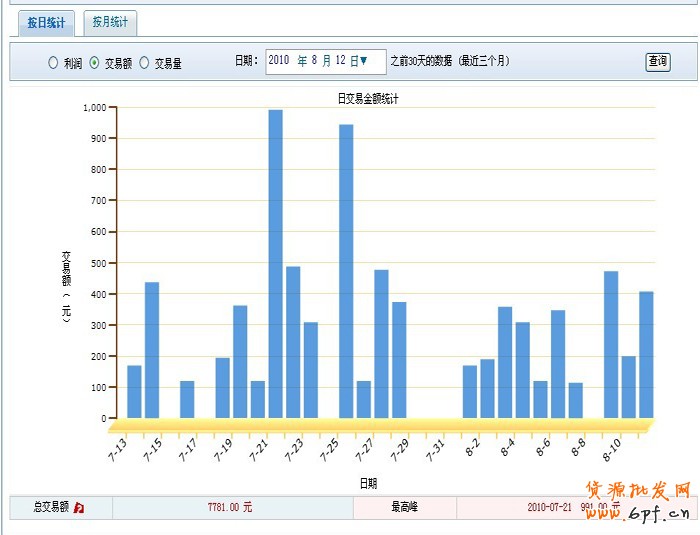The image size is (700, 535).
Task: Click the 1,000 mark on the y-axis
Action: click(x=94, y=107)
